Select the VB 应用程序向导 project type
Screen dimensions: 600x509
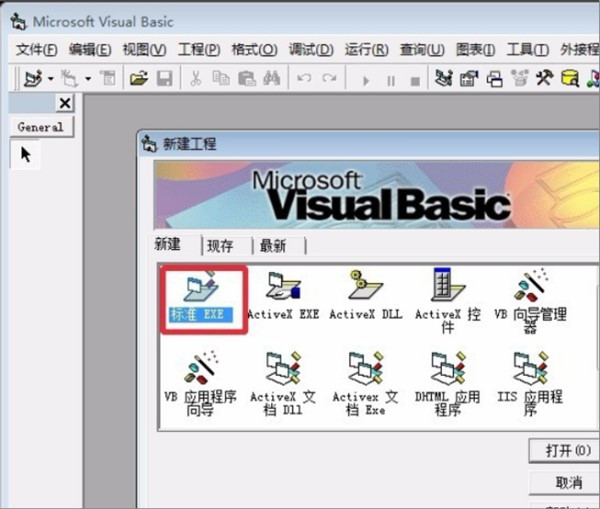[201, 384]
